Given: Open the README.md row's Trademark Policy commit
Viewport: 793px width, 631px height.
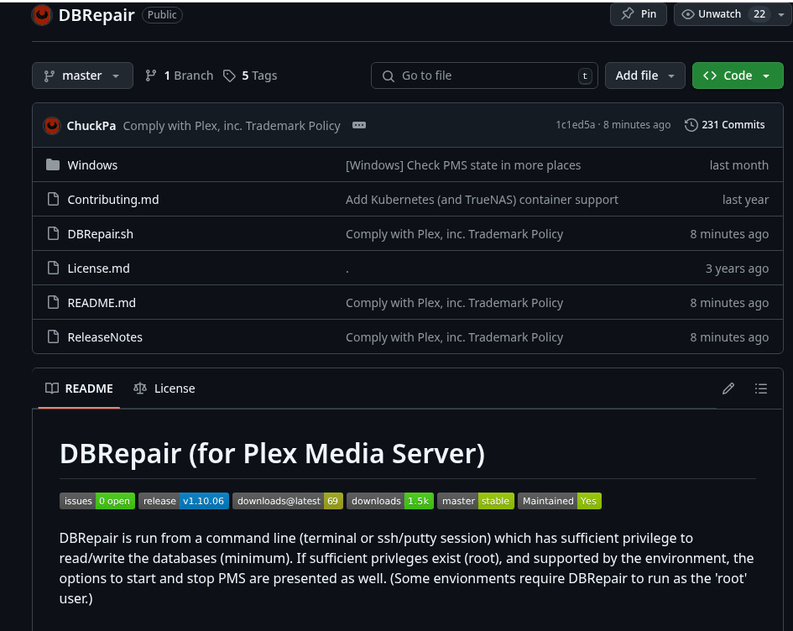Looking at the screenshot, I should [x=454, y=303].
